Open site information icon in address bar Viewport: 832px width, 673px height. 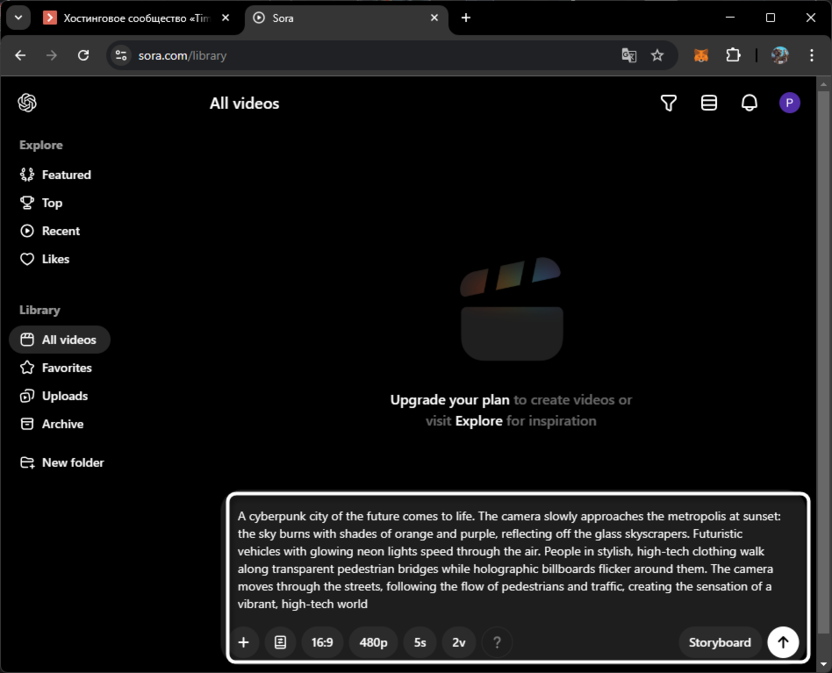pyautogui.click(x=121, y=55)
